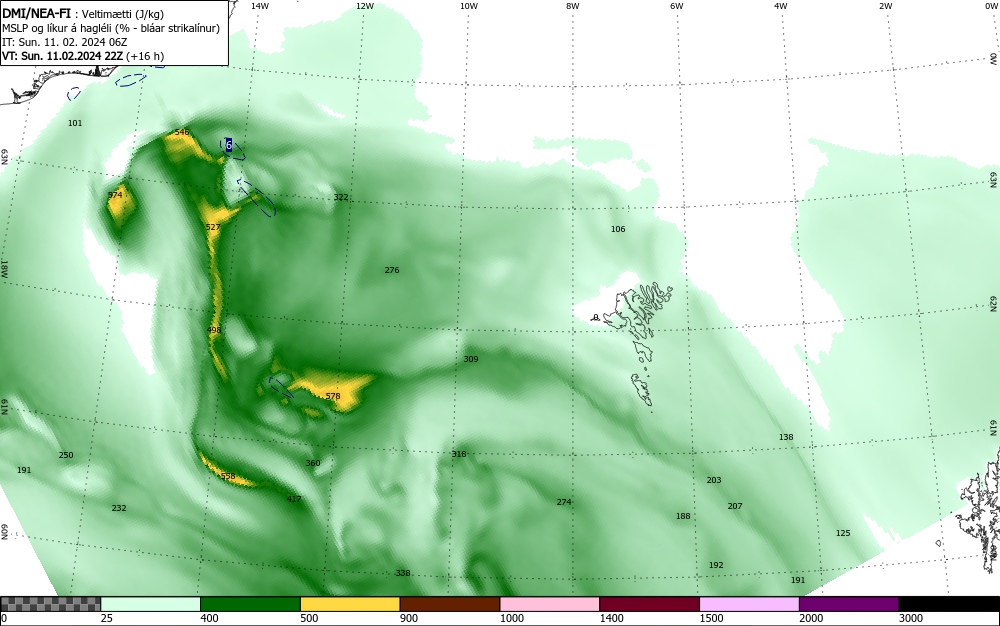Click the checkered gray 0–25 legend swatch
Screen dimensions: 1000x626
[x=50, y=604]
